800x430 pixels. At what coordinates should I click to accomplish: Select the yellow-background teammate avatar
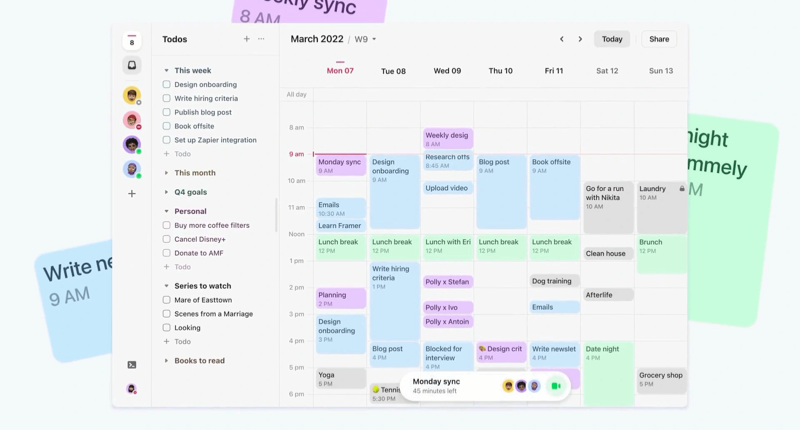132,95
